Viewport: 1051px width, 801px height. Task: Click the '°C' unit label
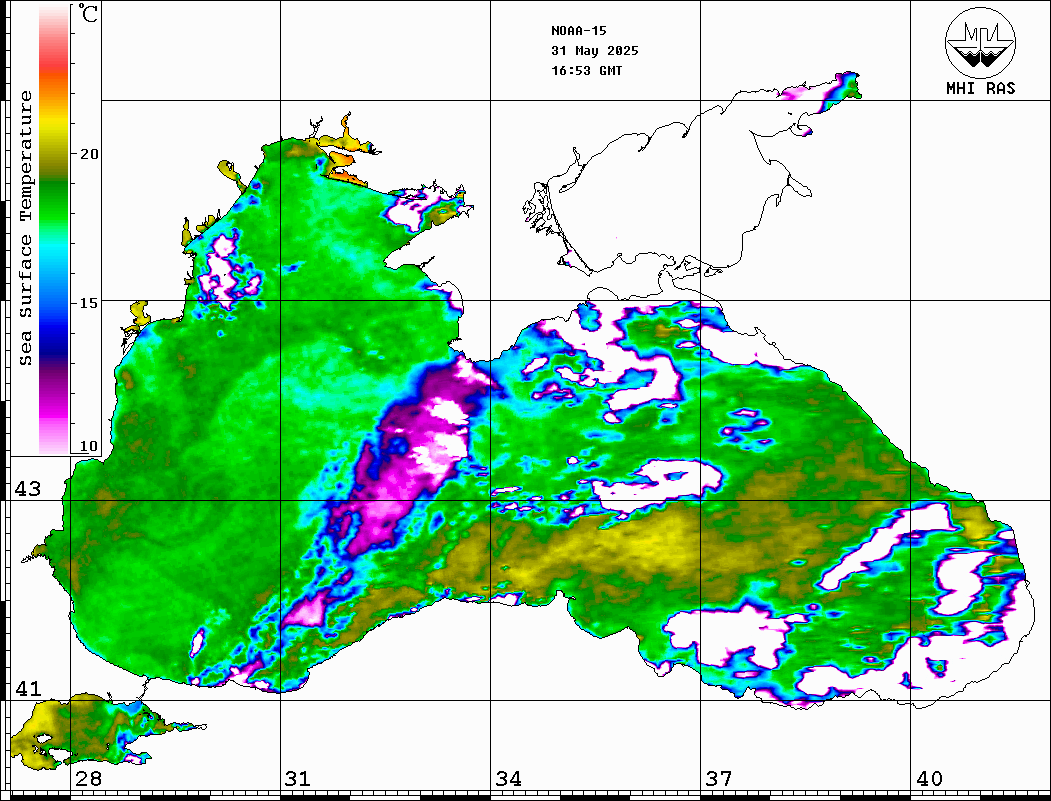pyautogui.click(x=88, y=13)
